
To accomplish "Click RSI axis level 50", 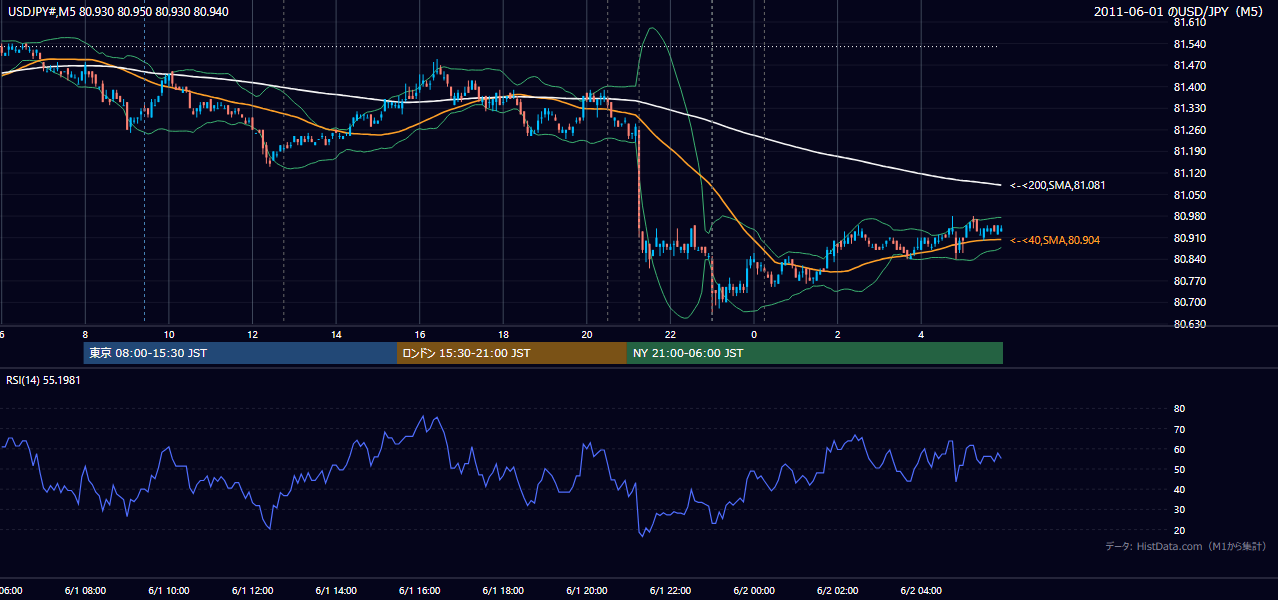I will (x=1179, y=469).
